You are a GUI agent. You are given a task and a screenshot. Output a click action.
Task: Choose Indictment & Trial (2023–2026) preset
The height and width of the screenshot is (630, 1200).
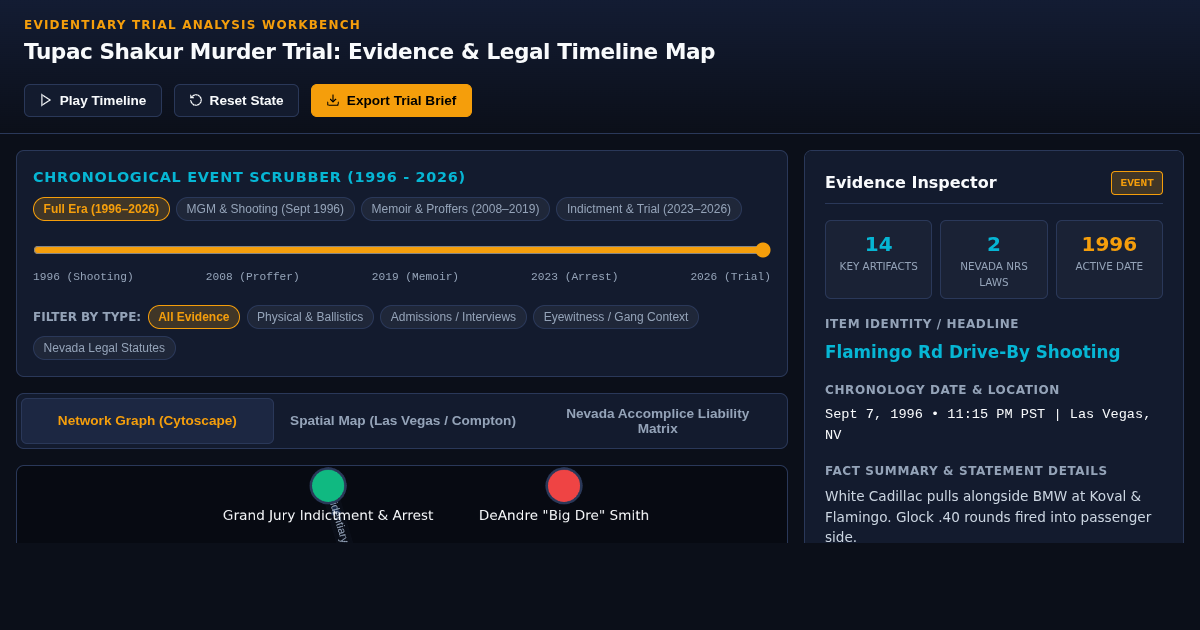point(649,209)
